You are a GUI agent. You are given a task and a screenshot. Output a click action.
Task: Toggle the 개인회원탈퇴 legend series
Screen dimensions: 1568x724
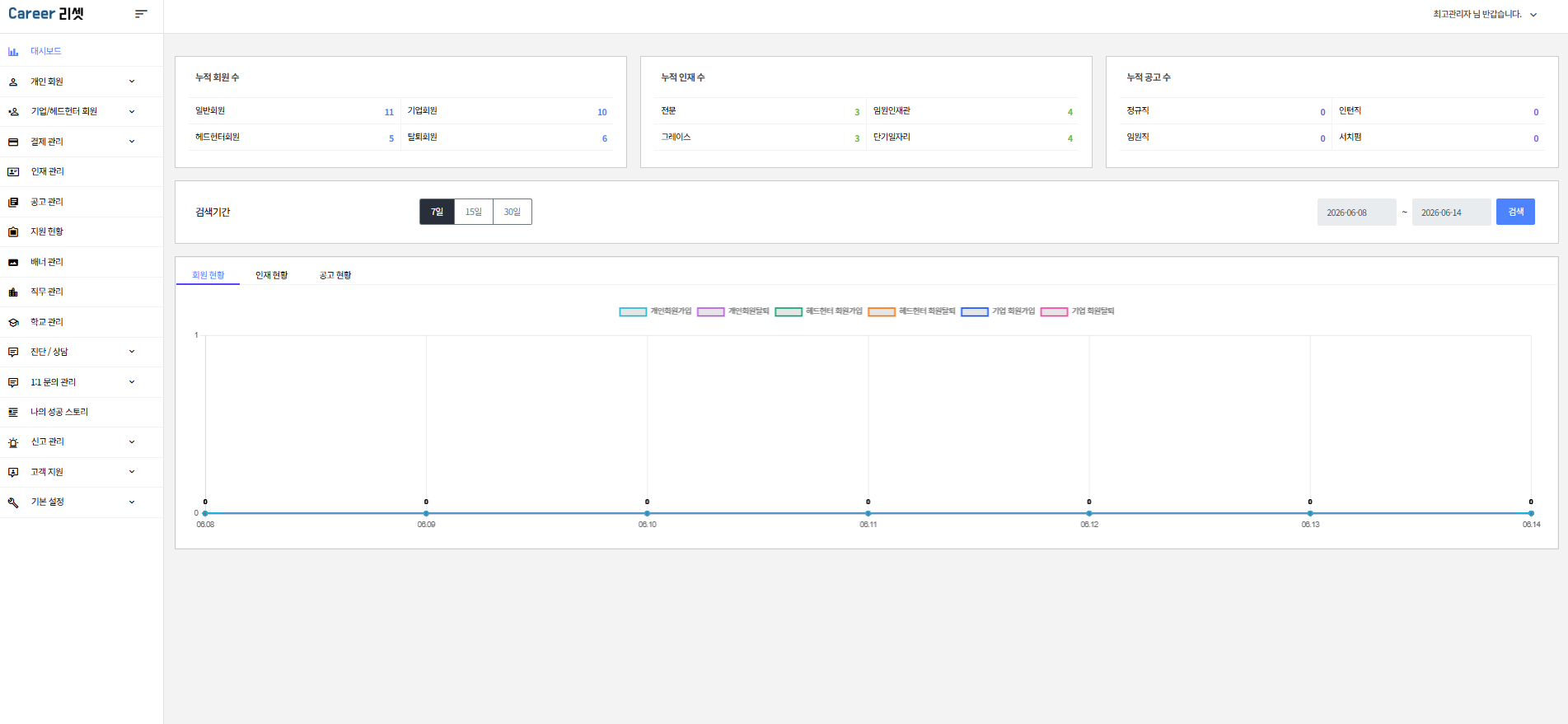click(733, 311)
